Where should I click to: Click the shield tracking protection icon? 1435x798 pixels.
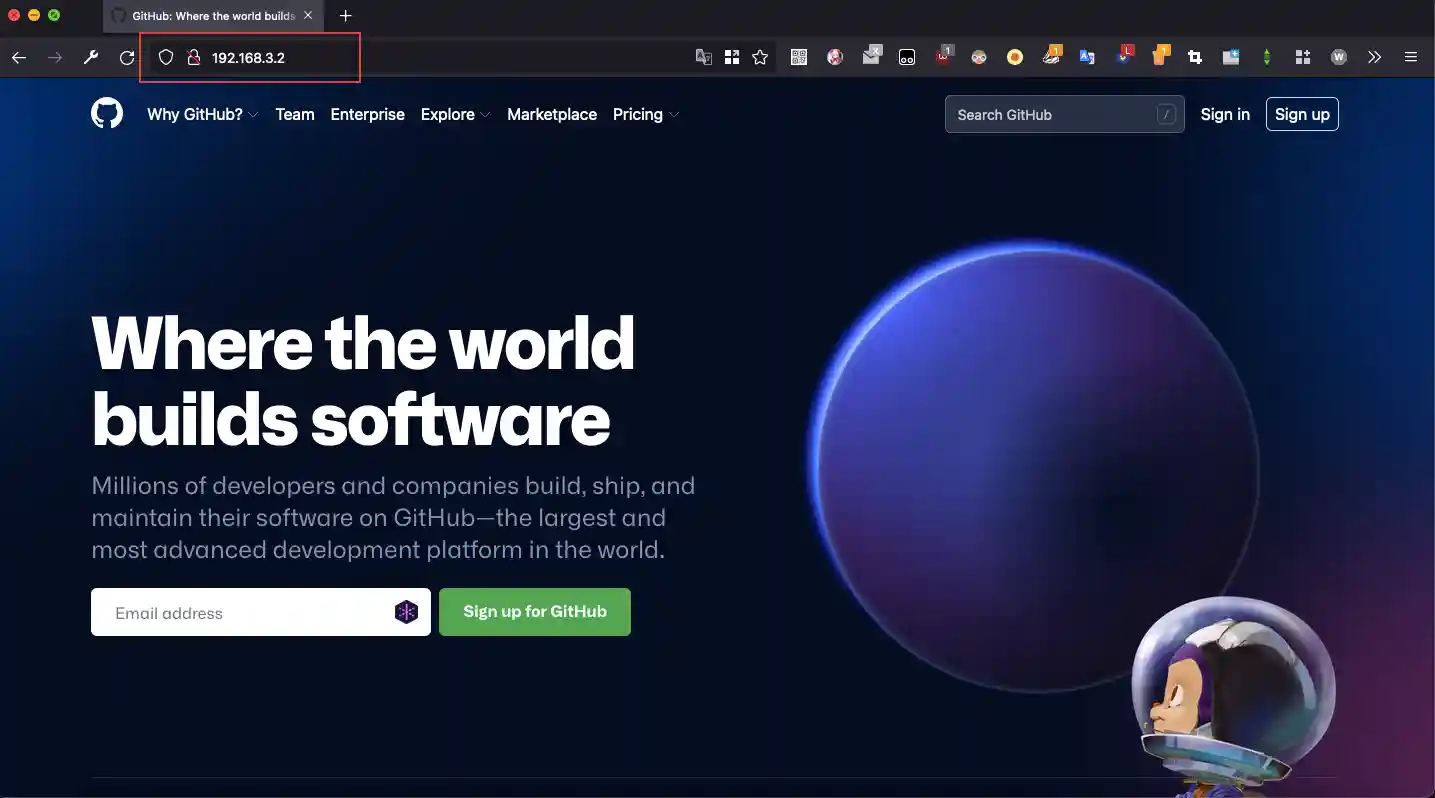[x=167, y=58]
